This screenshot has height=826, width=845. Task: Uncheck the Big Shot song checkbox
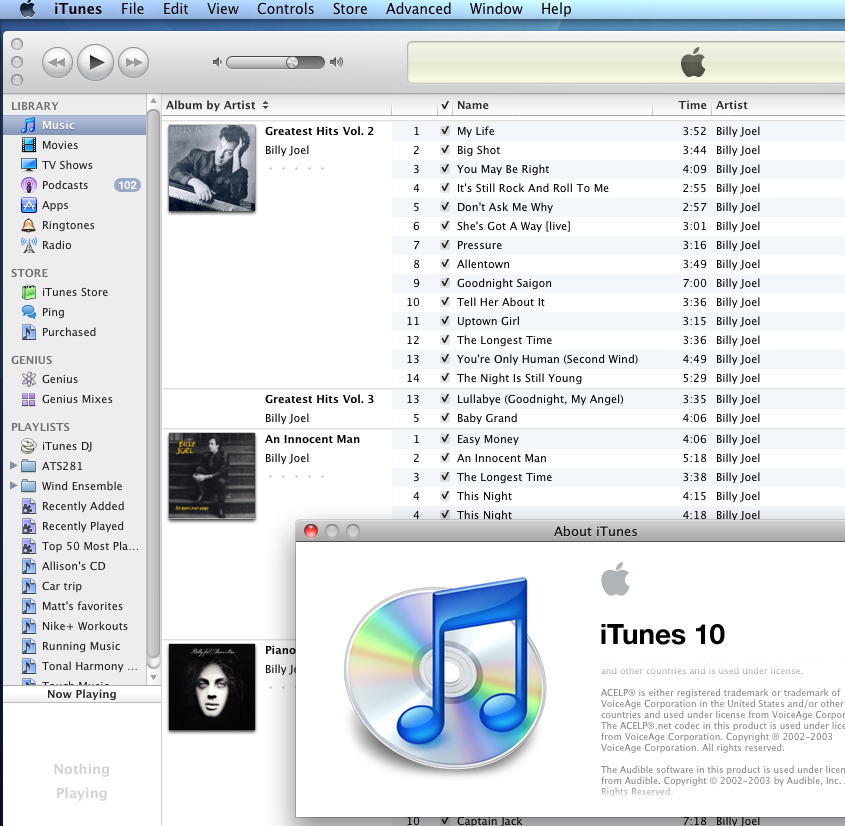point(445,149)
